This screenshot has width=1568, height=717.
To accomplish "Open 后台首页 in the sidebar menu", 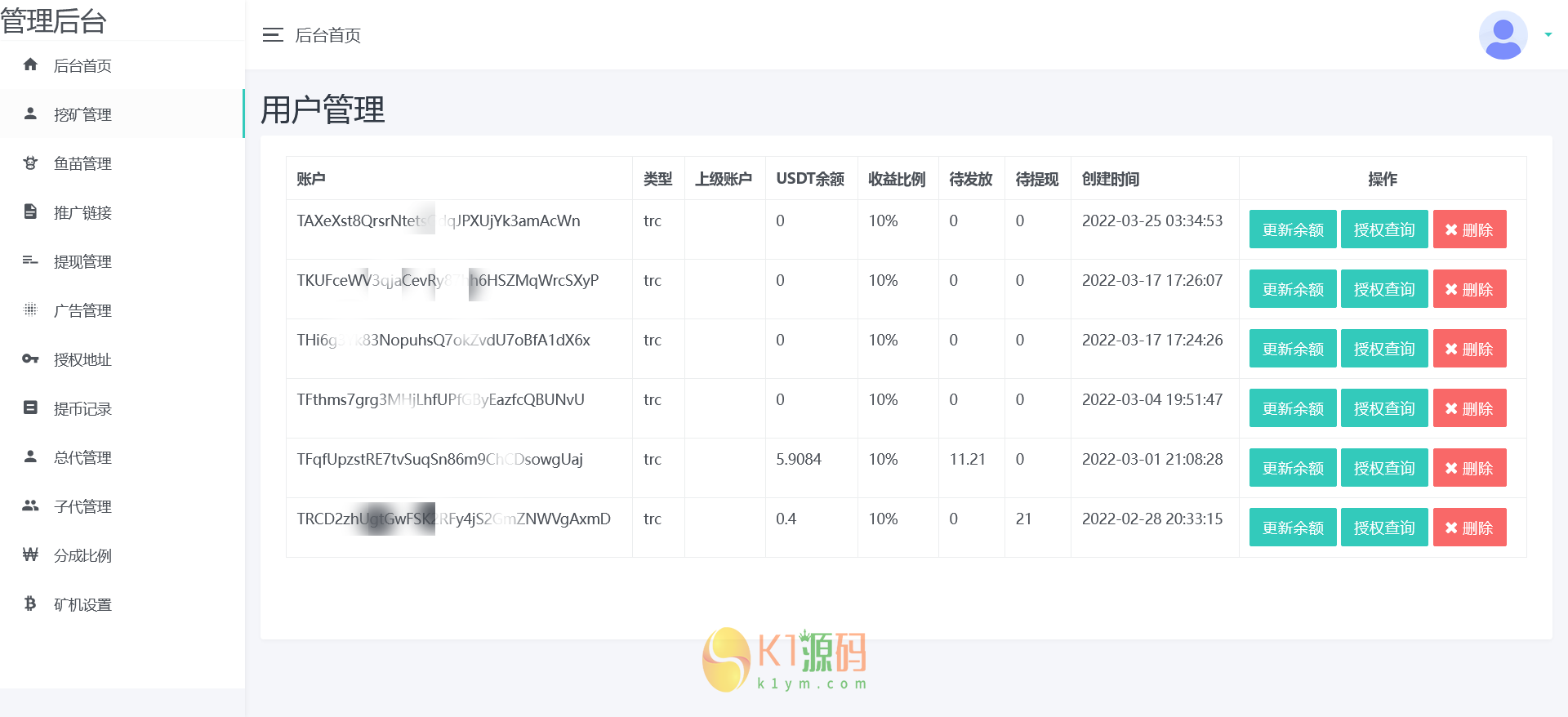I will [x=122, y=65].
